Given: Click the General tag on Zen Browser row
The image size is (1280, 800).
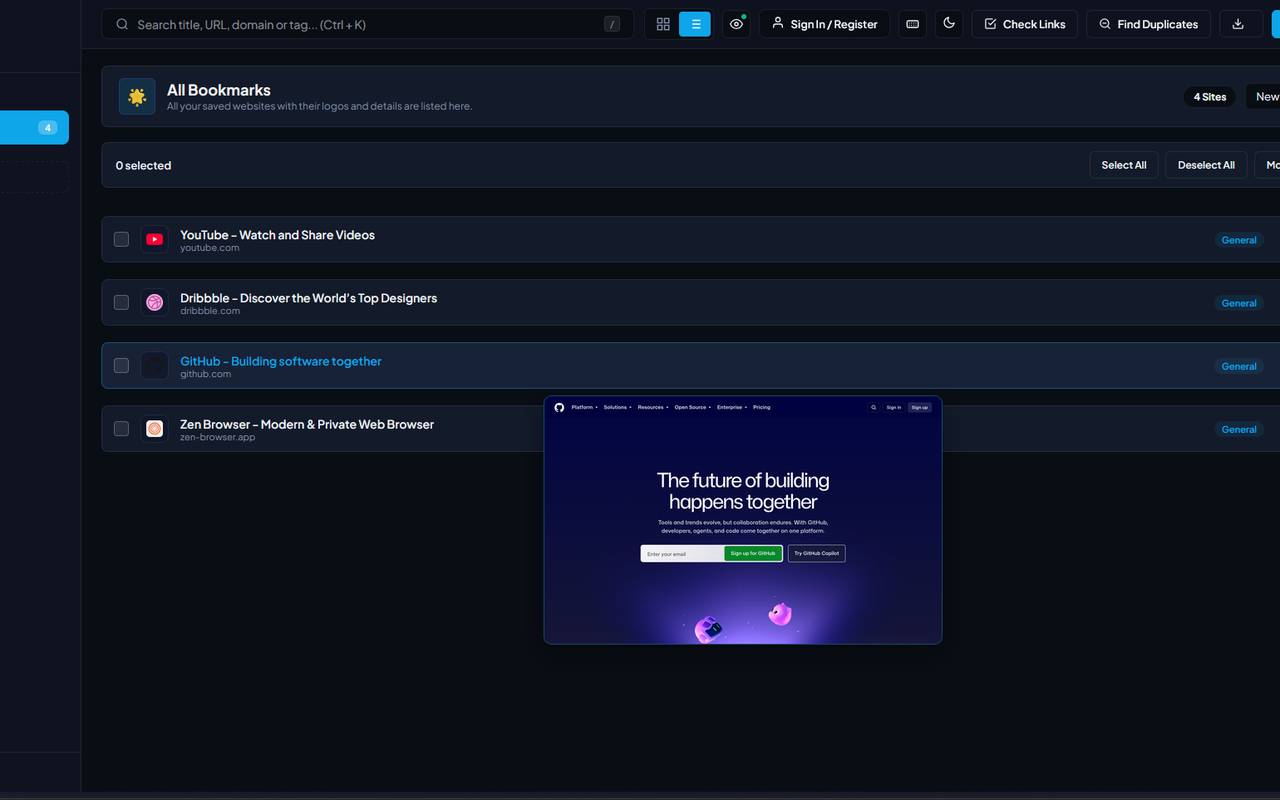Looking at the screenshot, I should coord(1239,429).
